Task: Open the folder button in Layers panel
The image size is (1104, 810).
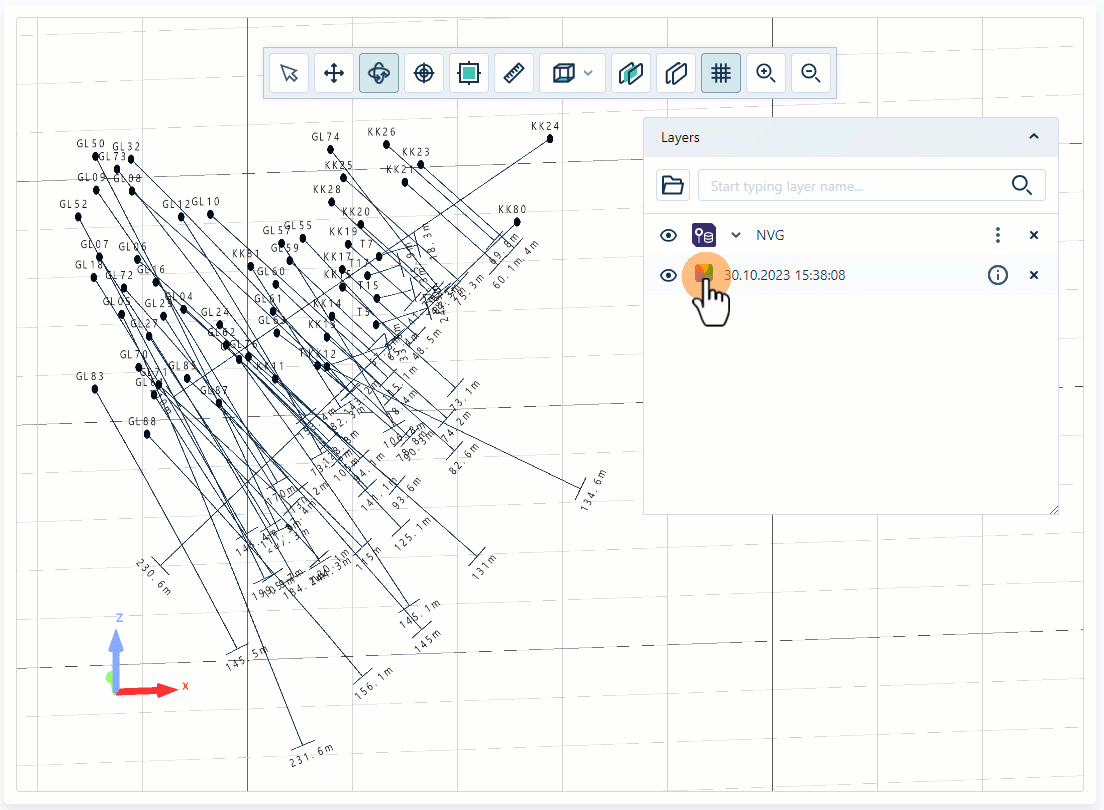Action: 673,185
